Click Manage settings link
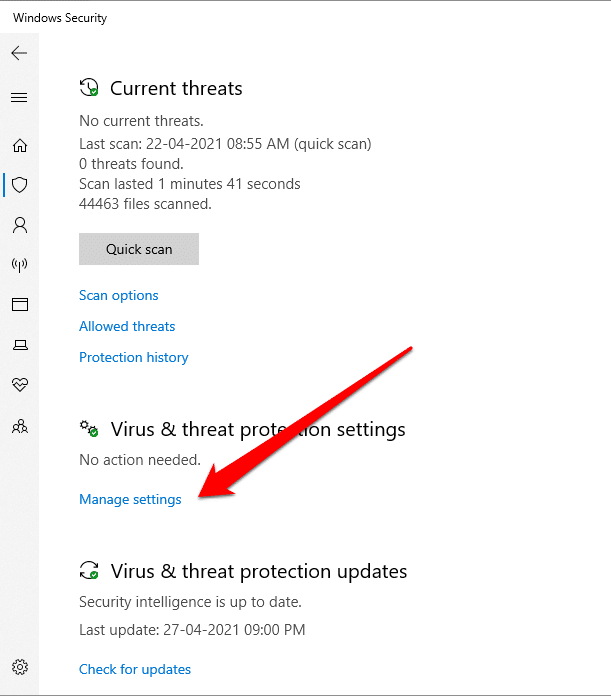Screen dimensions: 611x696 [130, 500]
